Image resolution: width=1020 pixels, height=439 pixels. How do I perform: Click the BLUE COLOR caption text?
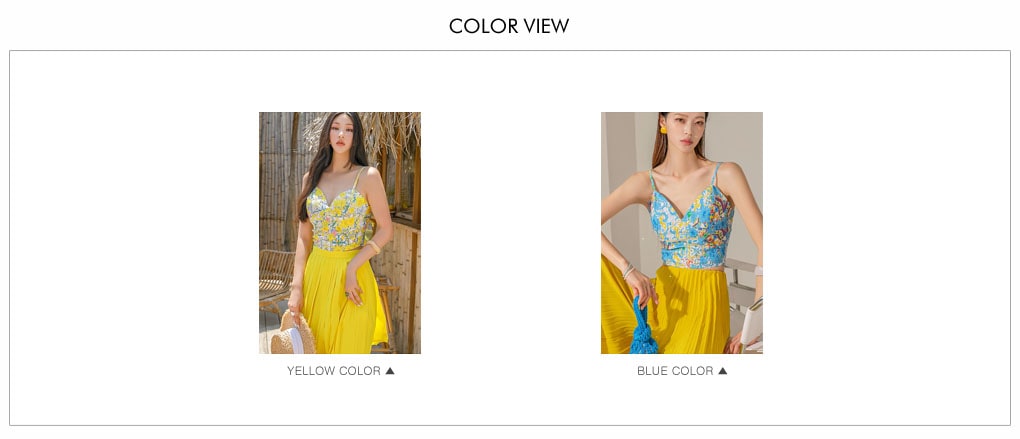[x=675, y=371]
